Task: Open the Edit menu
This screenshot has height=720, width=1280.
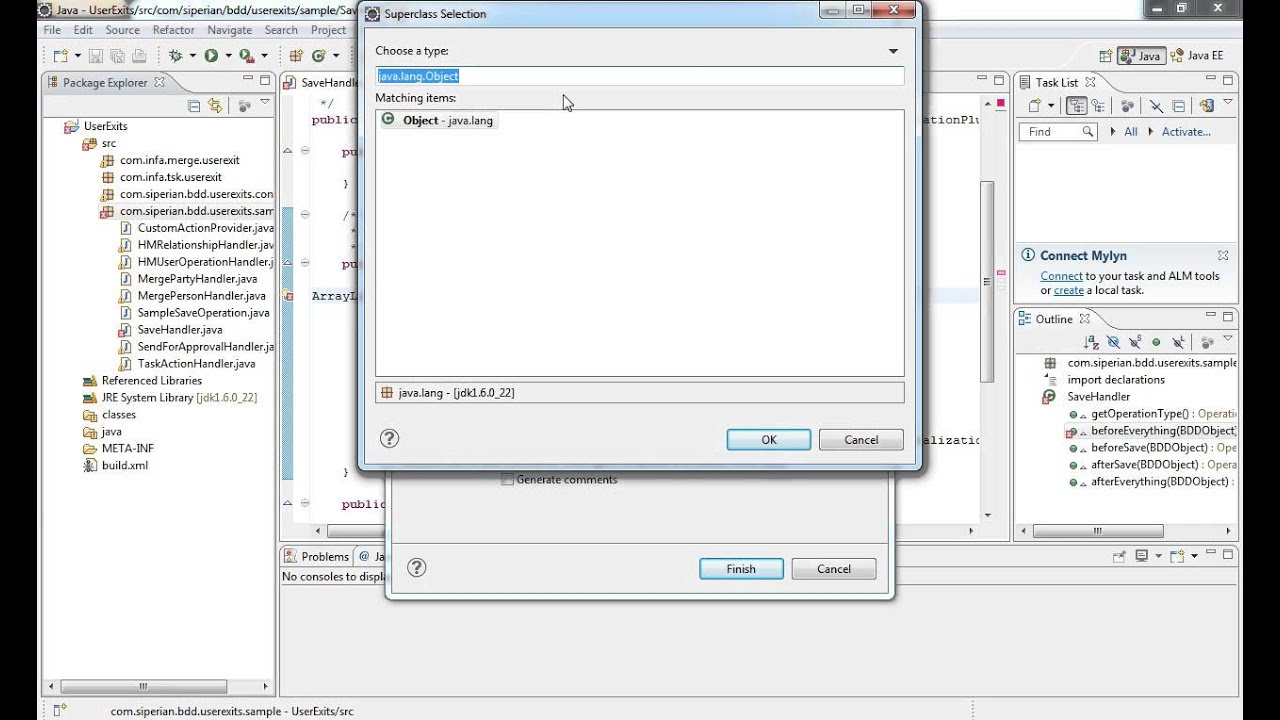Action: pyautogui.click(x=83, y=30)
